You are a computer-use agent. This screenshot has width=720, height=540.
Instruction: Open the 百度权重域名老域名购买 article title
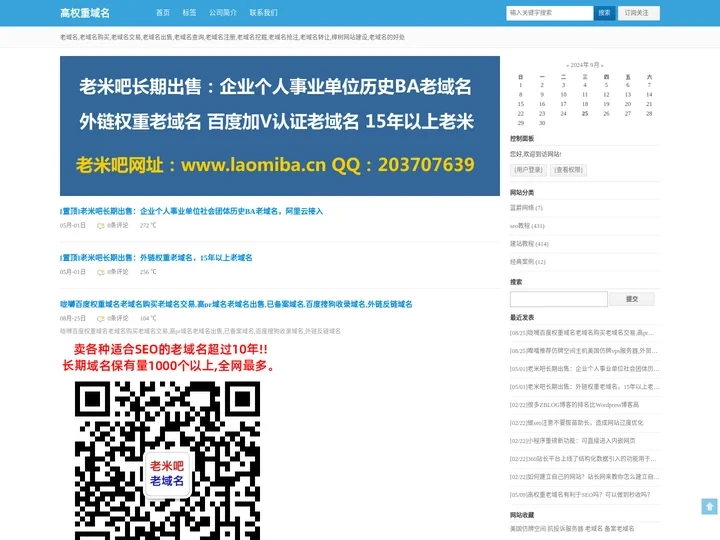click(236, 304)
